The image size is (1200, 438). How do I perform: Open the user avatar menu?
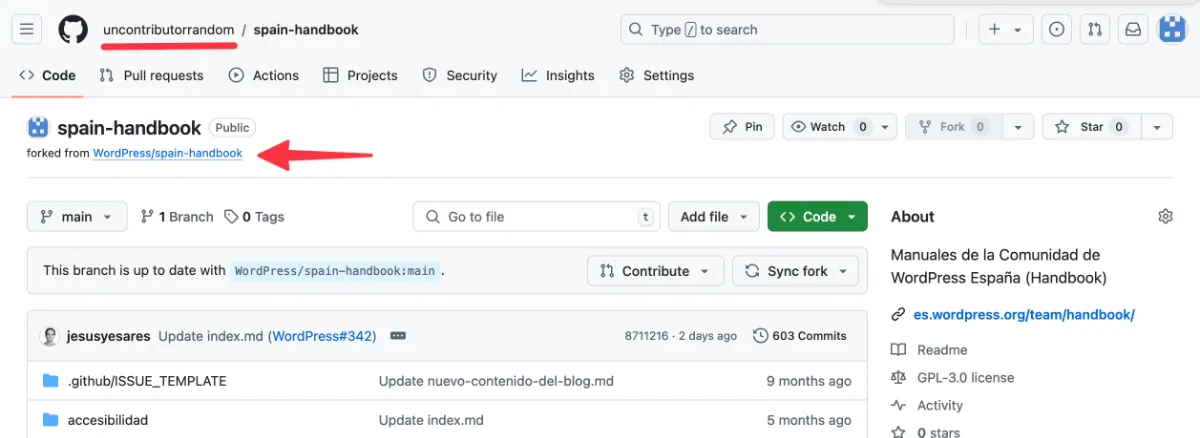[x=1172, y=30]
